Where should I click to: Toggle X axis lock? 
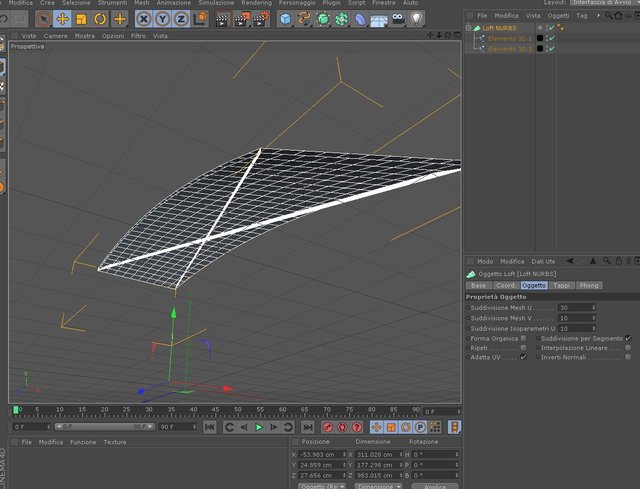[x=143, y=19]
